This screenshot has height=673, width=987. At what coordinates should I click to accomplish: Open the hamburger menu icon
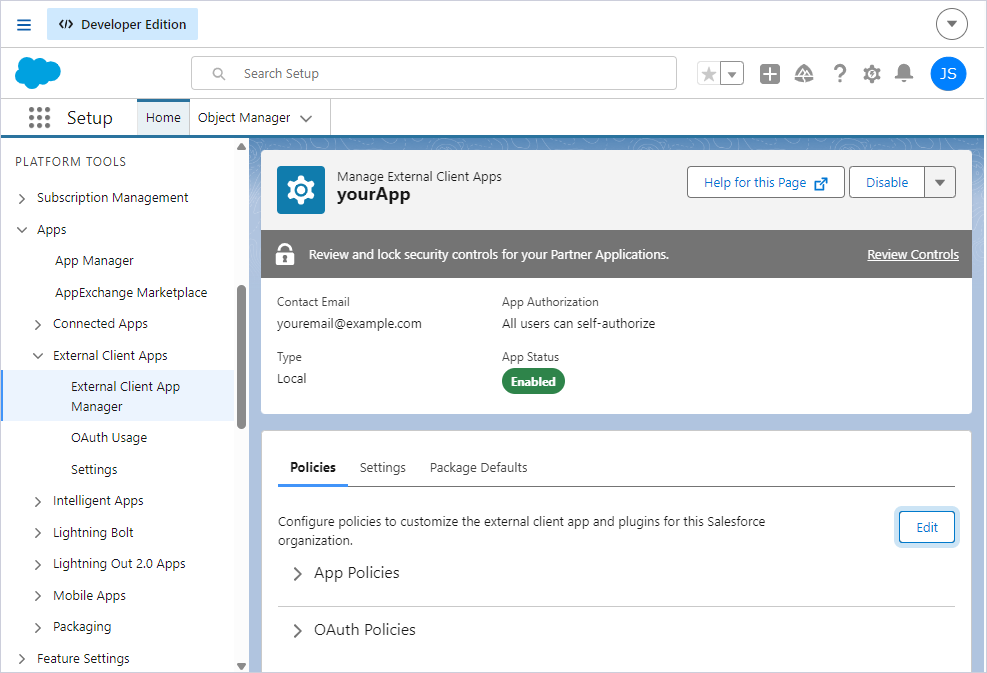(24, 25)
